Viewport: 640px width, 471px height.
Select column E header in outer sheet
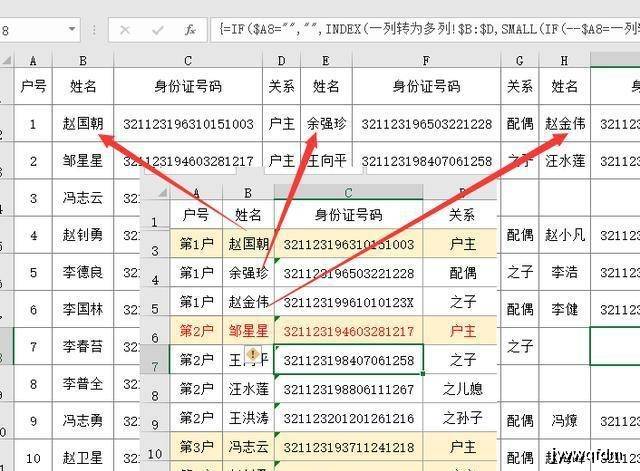pyautogui.click(x=326, y=61)
